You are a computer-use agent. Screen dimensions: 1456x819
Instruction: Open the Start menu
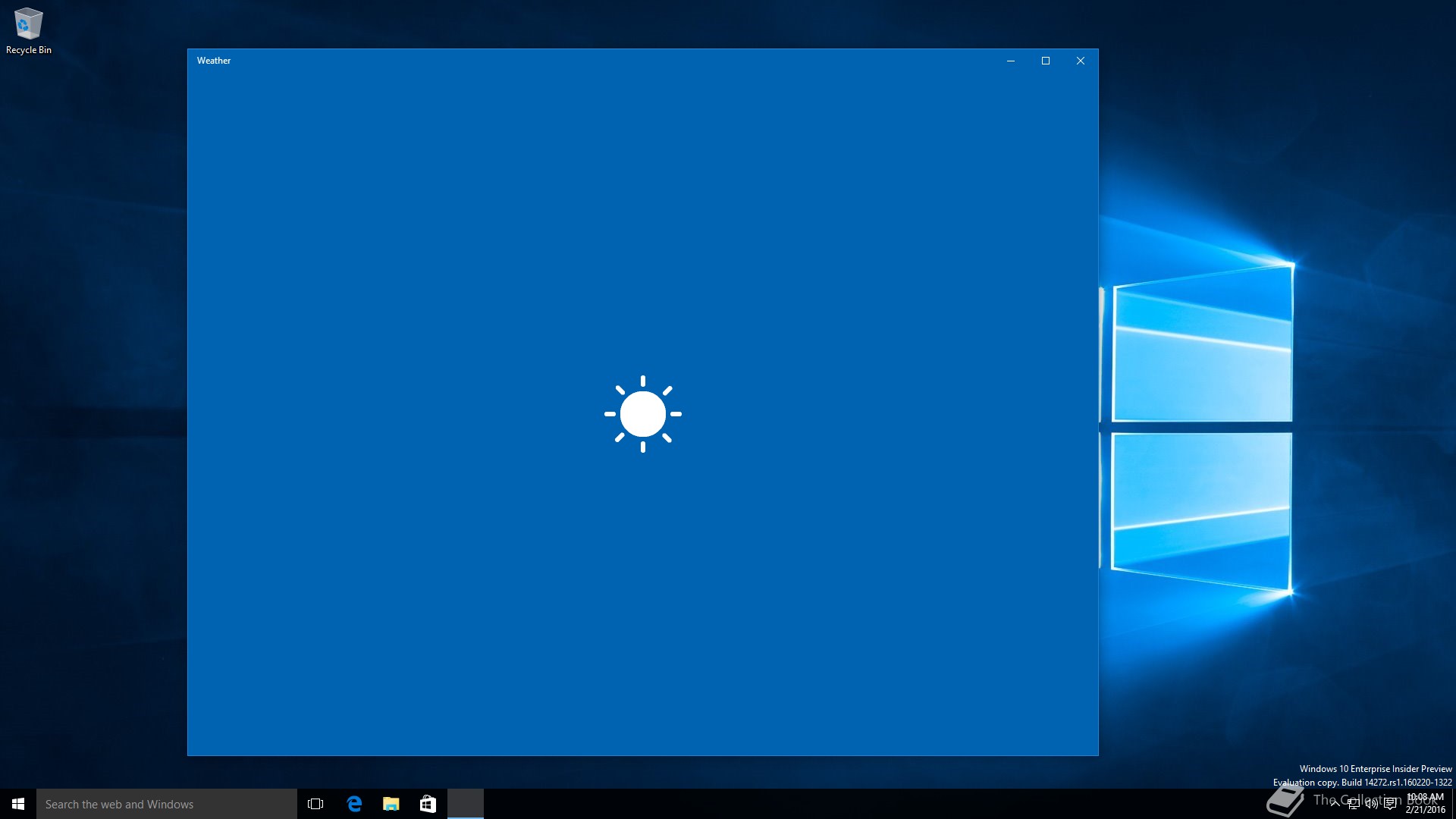point(18,804)
